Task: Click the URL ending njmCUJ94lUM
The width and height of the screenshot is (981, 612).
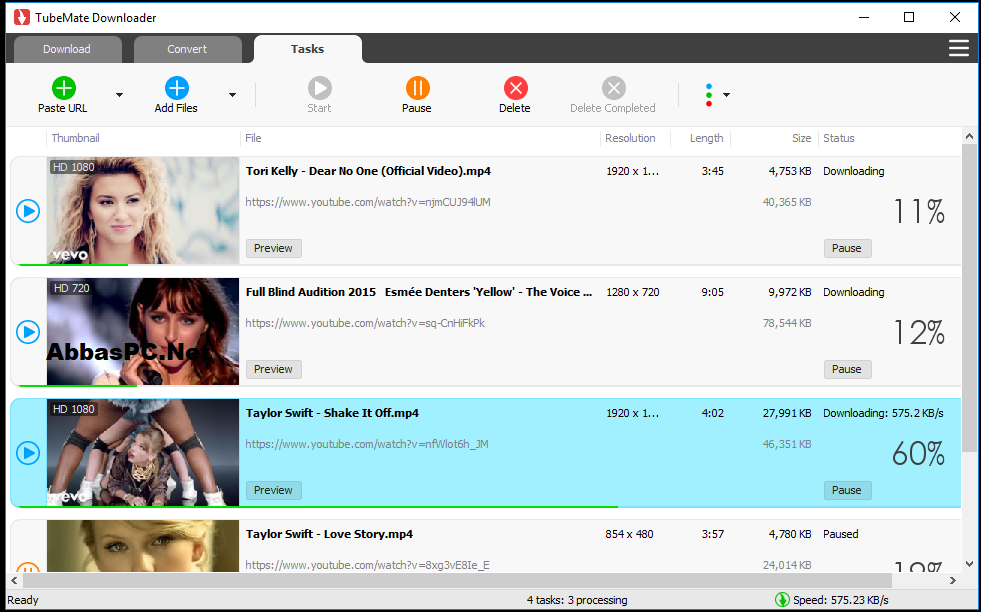Action: pos(368,202)
